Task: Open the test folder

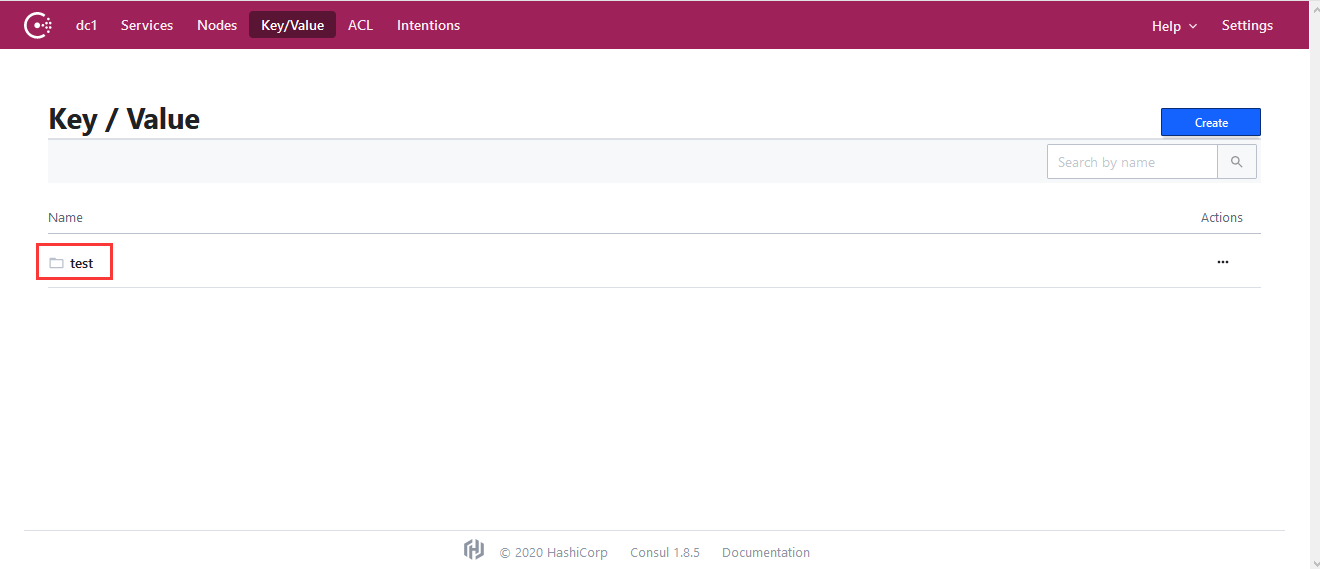Action: click(72, 263)
